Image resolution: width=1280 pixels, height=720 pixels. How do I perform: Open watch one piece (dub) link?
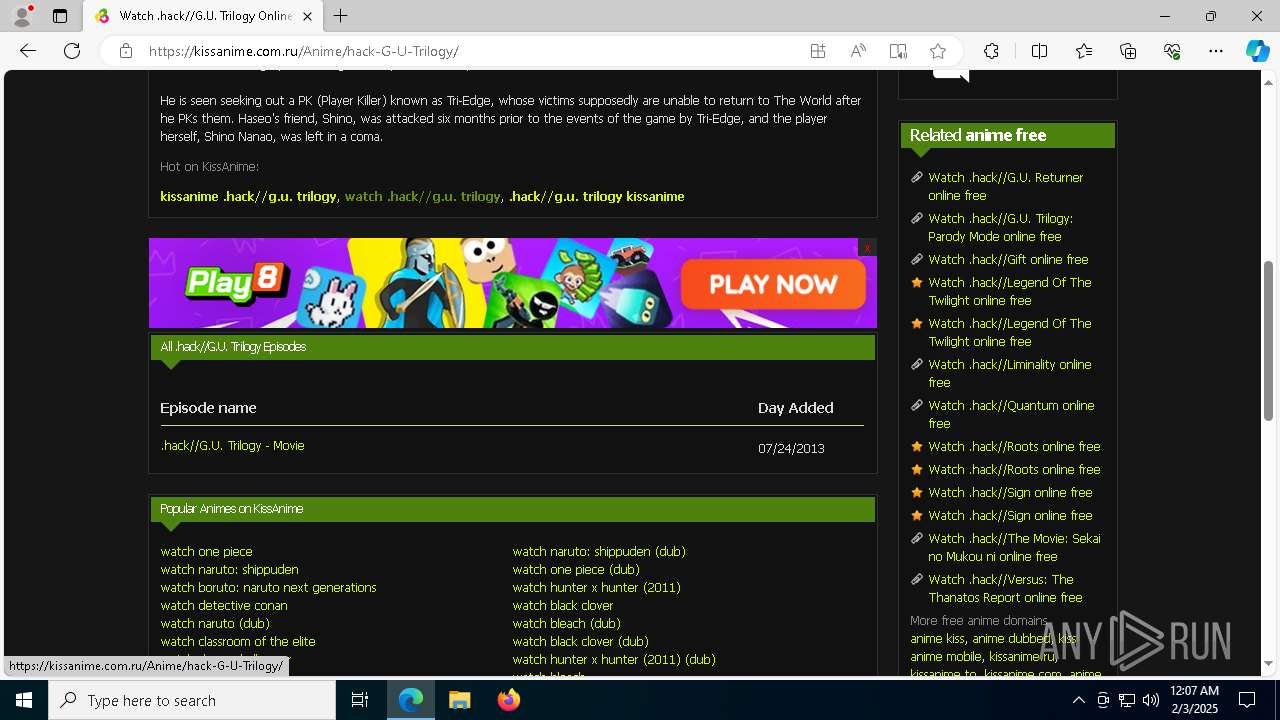(x=576, y=569)
